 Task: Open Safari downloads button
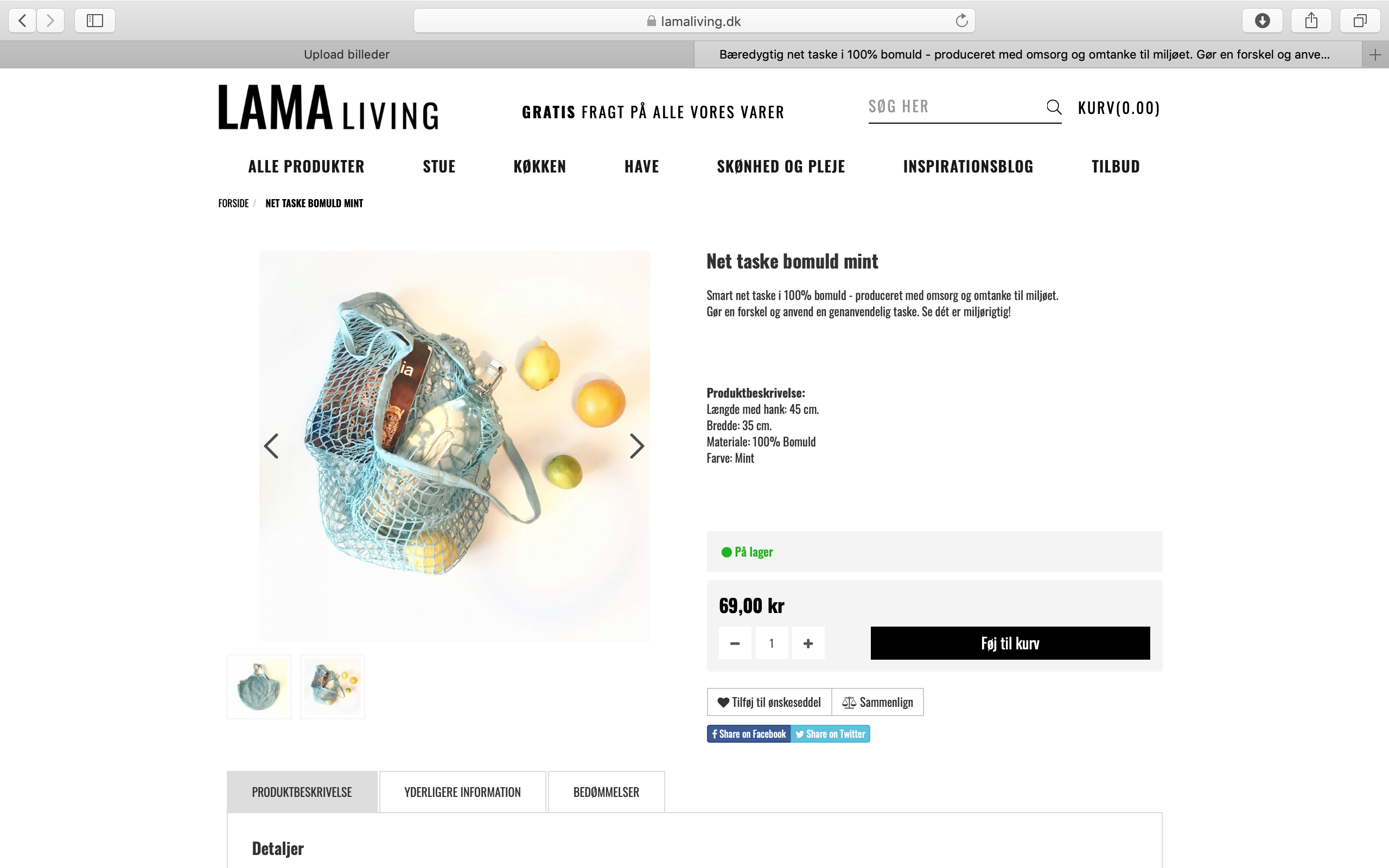tap(1261, 21)
